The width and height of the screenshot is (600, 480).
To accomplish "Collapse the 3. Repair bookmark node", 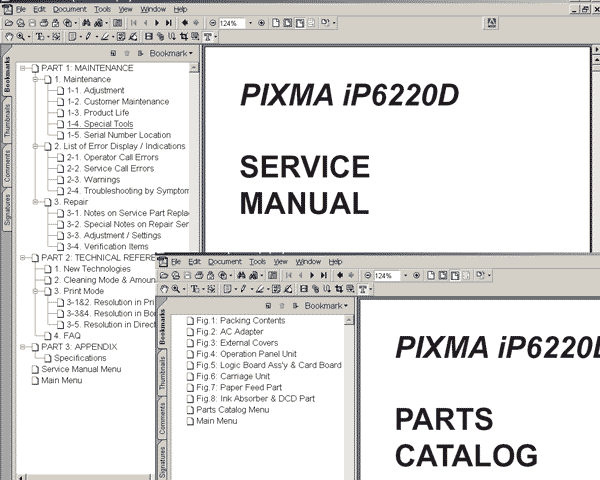I will (x=35, y=202).
